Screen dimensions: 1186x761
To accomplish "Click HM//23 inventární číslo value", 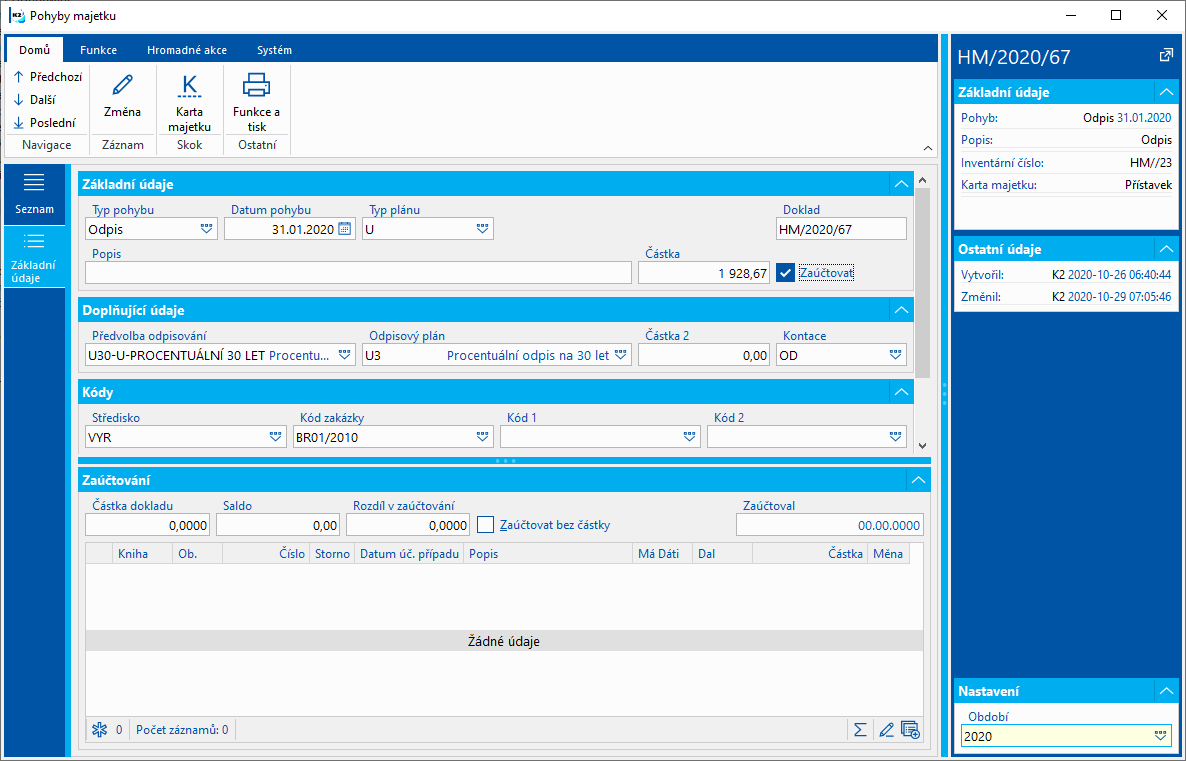I will pyautogui.click(x=1151, y=163).
